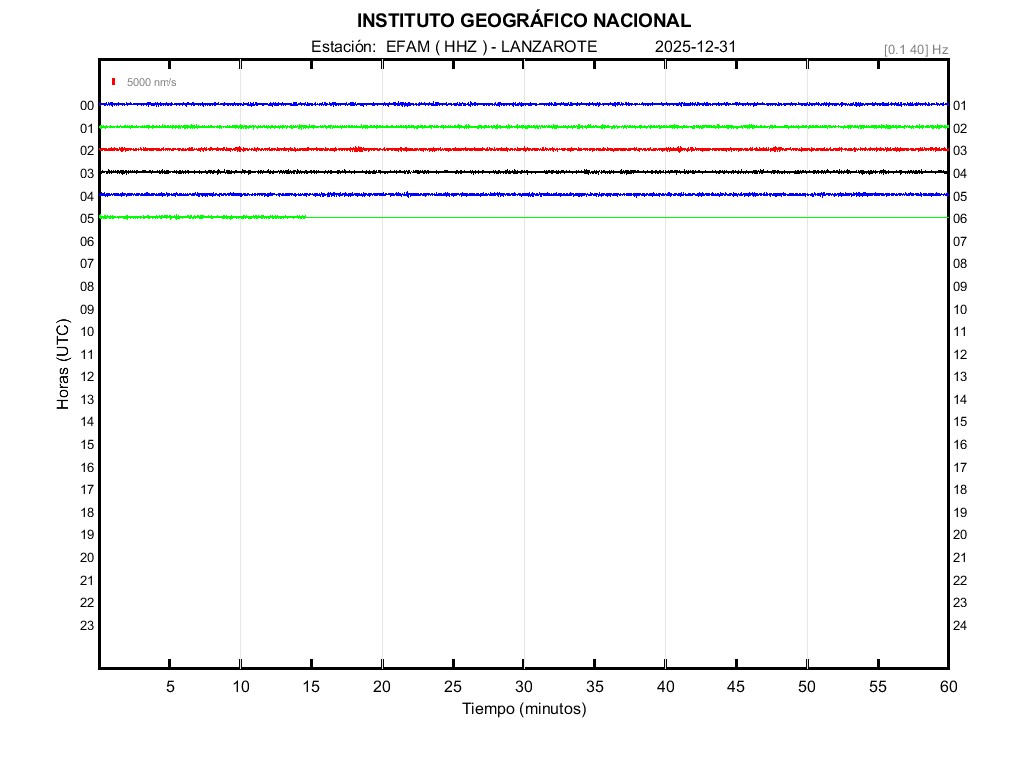Click the 24 hour label on the axis
This screenshot has width=1024, height=768.
point(960,626)
